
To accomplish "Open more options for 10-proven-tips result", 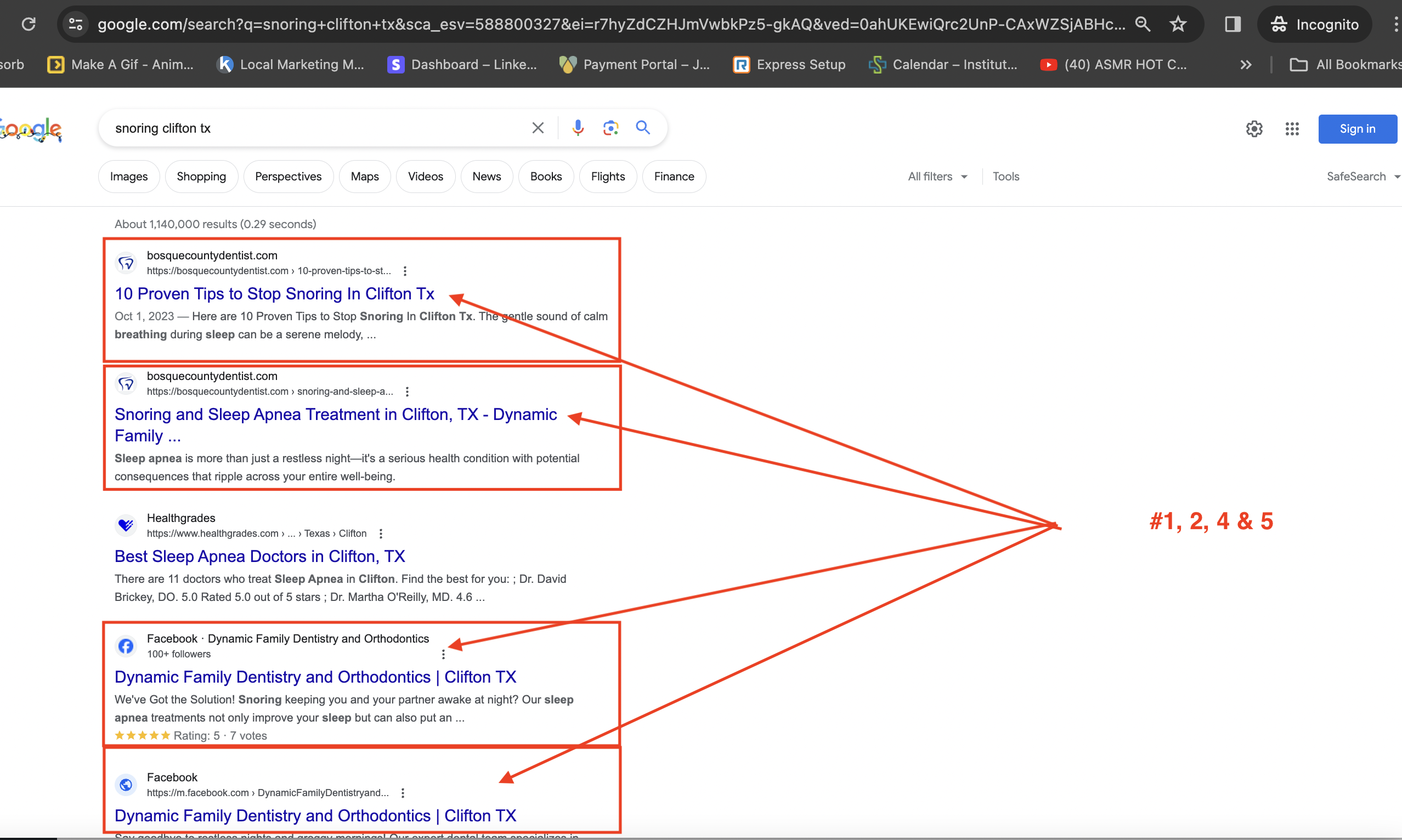I will pyautogui.click(x=405, y=271).
